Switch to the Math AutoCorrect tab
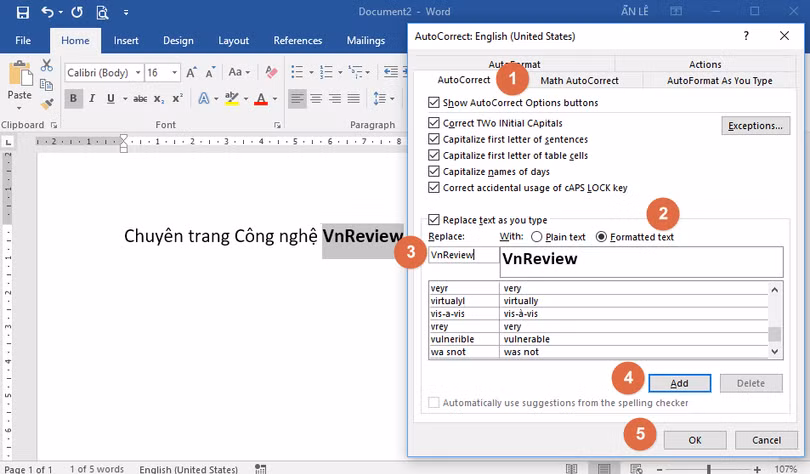The width and height of the screenshot is (810, 474). click(579, 81)
